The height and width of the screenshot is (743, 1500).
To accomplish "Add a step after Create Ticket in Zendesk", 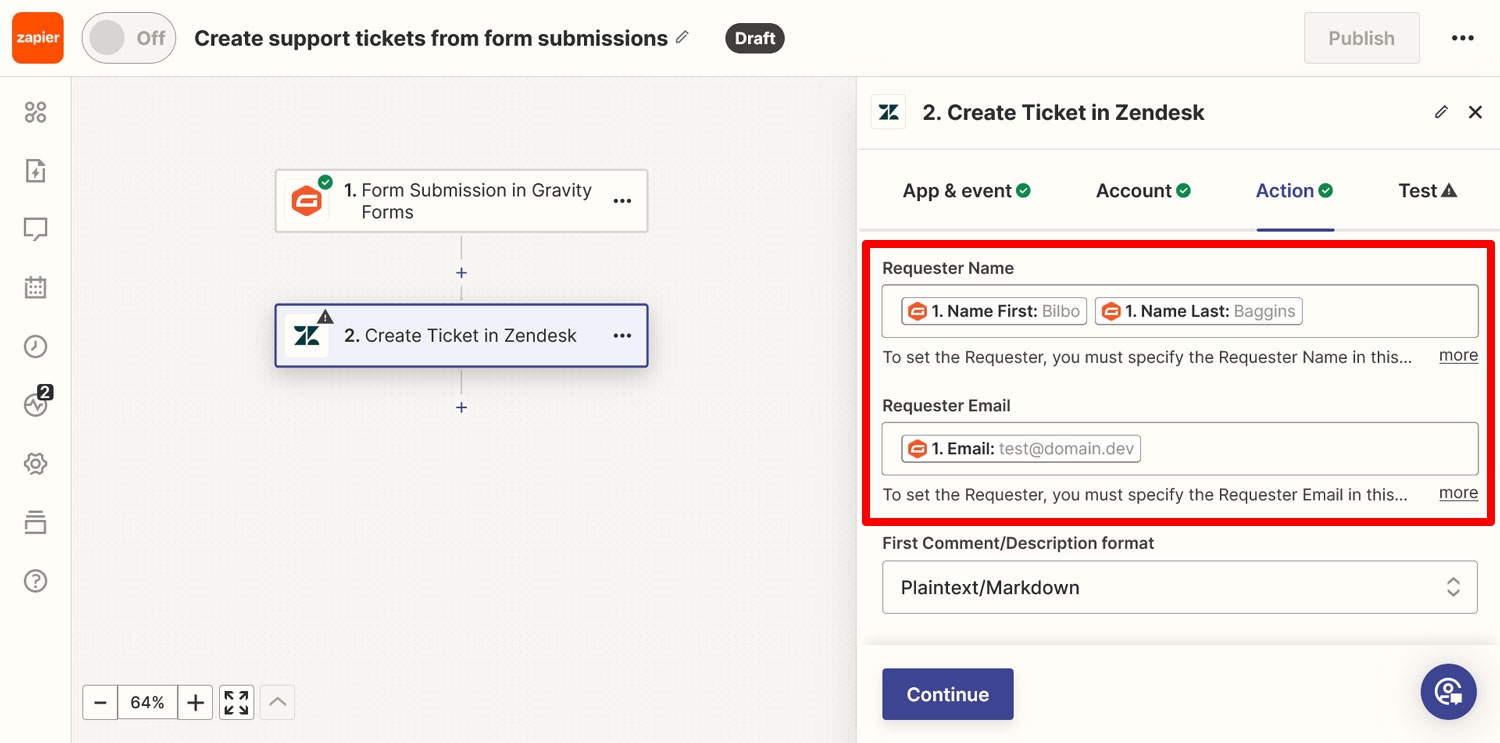I will (x=461, y=407).
